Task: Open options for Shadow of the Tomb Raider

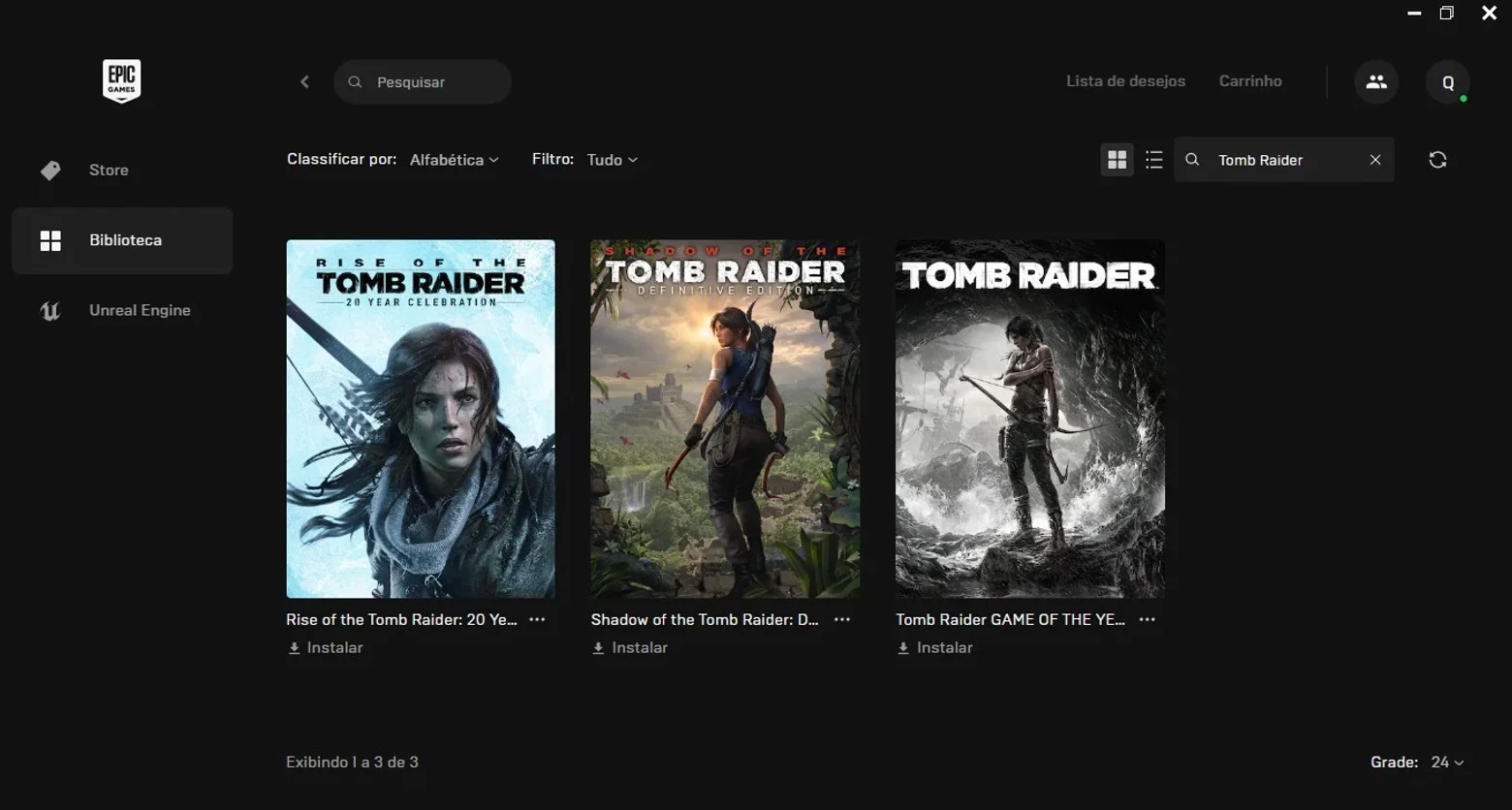Action: pos(842,619)
